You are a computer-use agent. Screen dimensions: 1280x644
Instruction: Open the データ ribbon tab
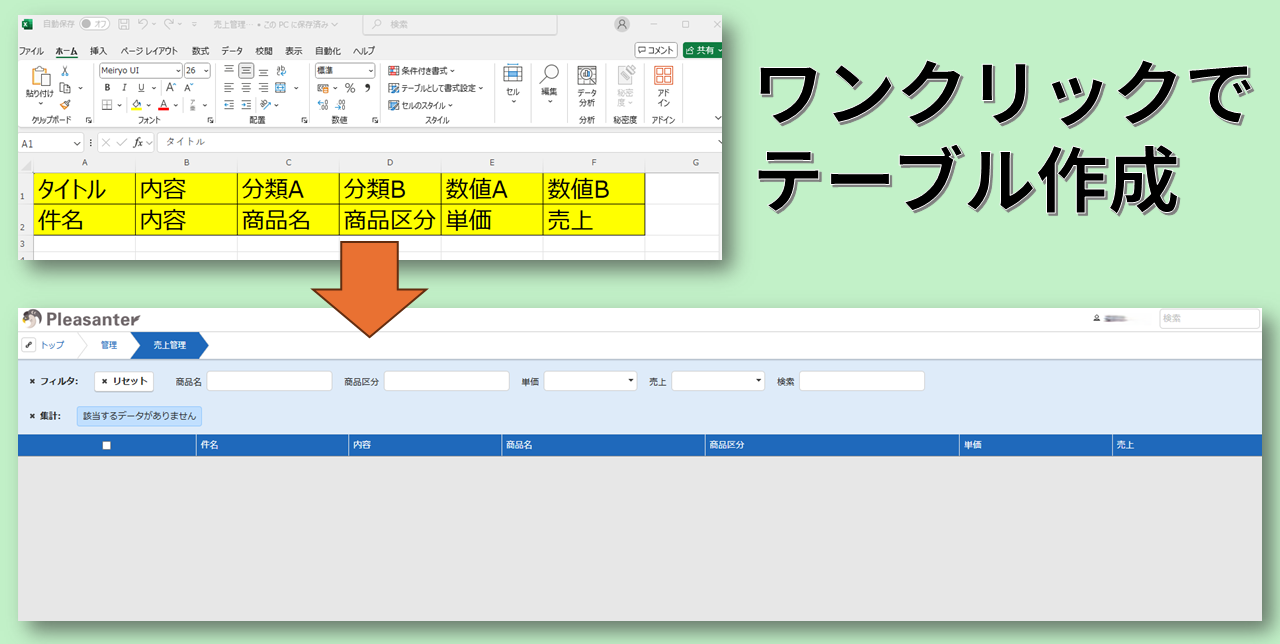point(232,51)
